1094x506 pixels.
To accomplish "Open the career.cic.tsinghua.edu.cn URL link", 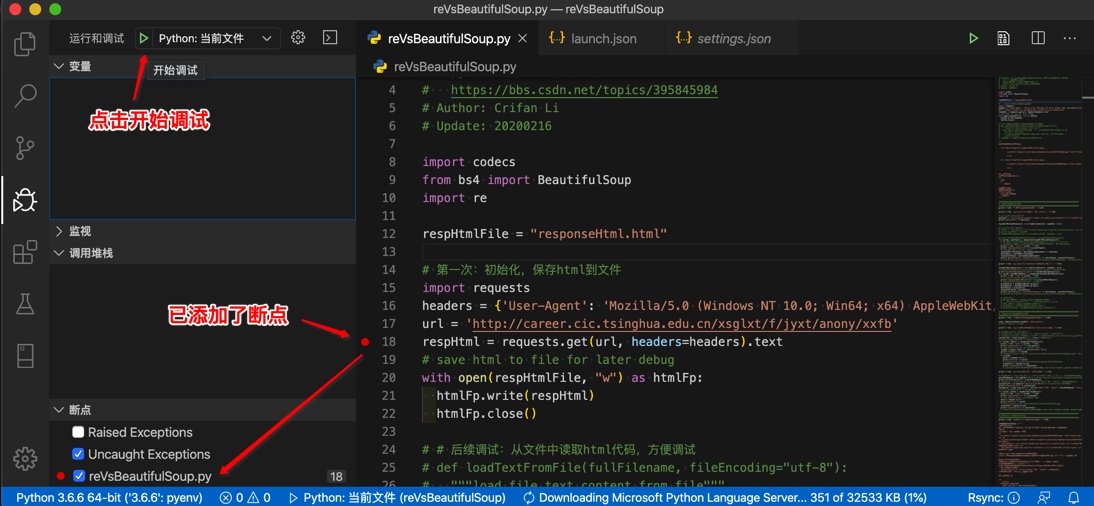I will coord(684,324).
